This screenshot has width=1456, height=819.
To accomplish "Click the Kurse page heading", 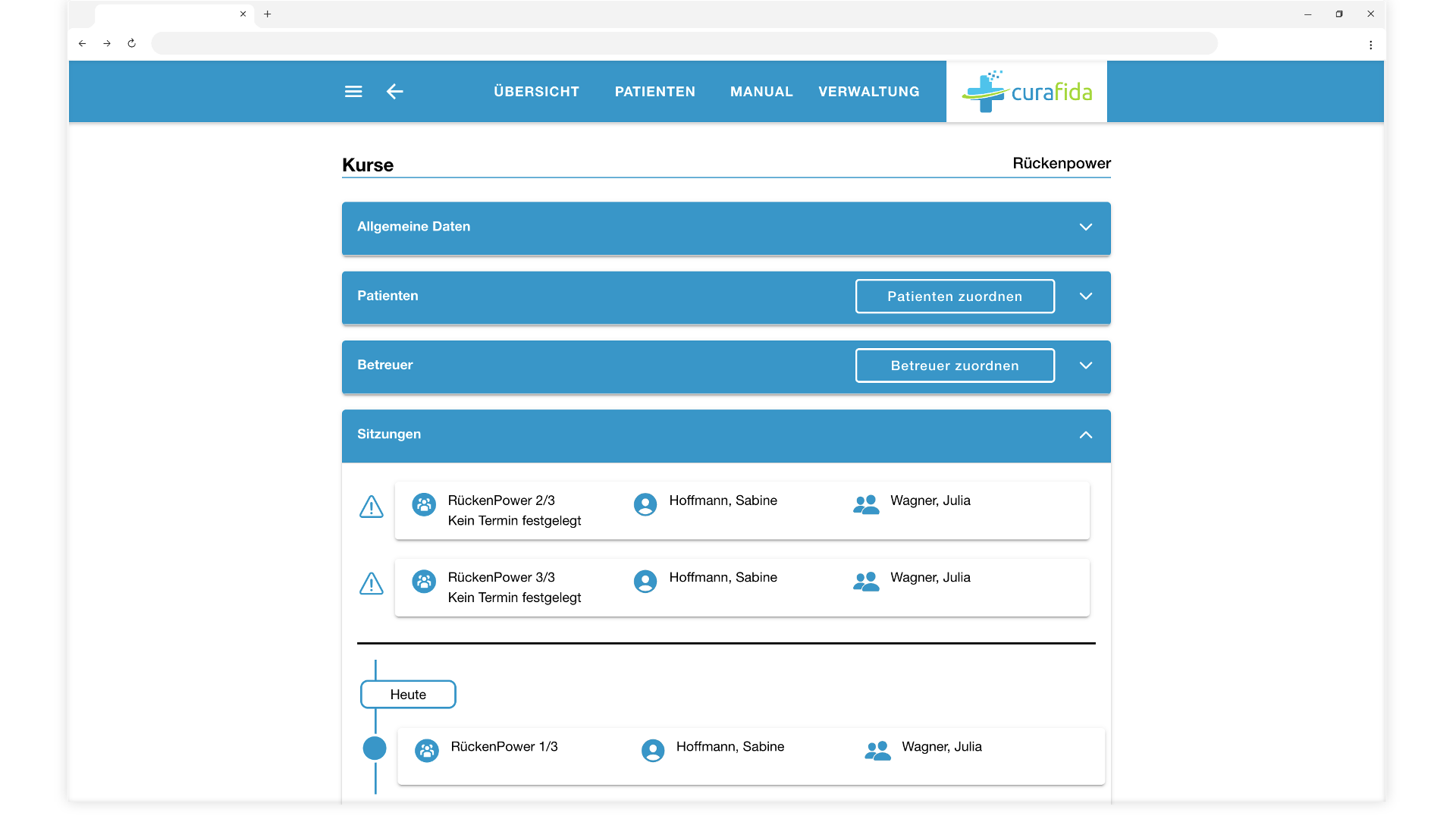I will coord(368,165).
